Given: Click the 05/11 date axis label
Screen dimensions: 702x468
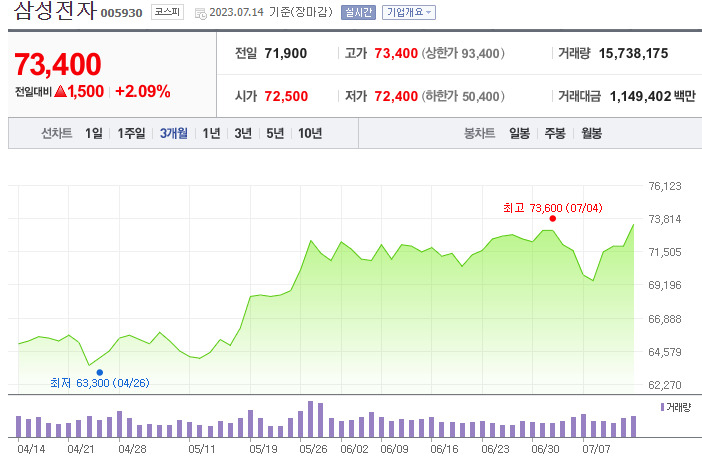Looking at the screenshot, I should (202, 449).
